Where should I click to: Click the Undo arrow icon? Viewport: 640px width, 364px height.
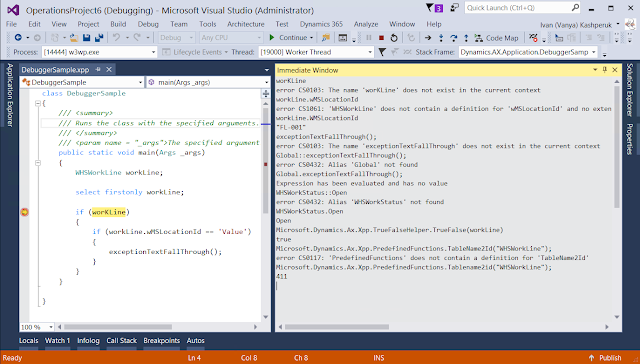click(116, 38)
